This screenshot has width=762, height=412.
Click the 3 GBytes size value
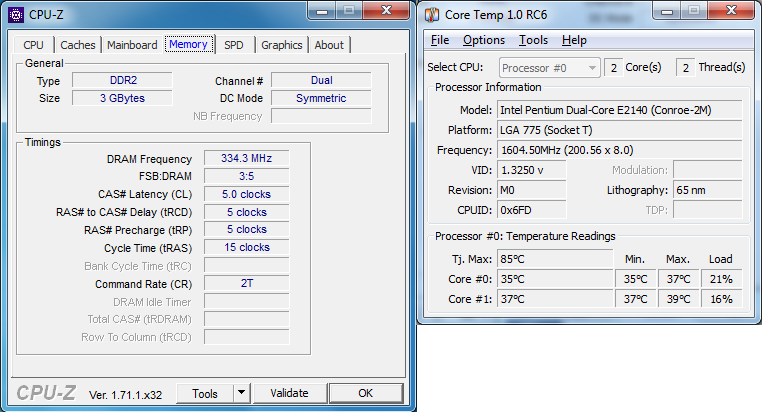click(122, 98)
